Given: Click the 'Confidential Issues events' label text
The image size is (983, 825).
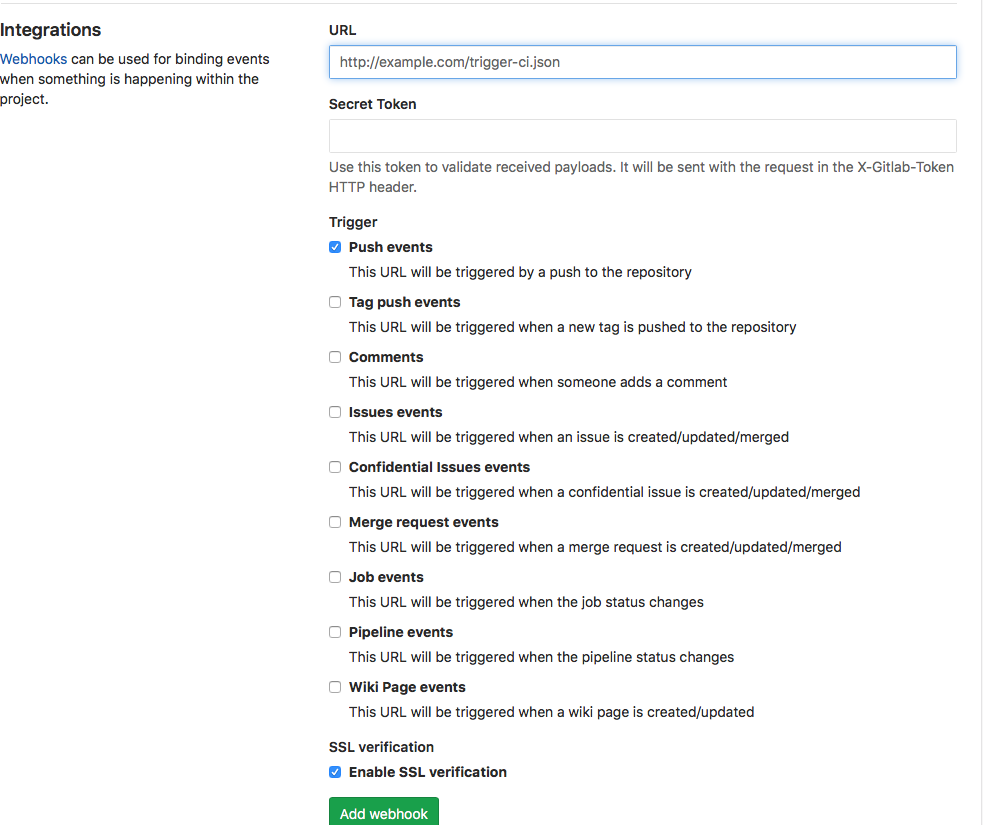Looking at the screenshot, I should tap(439, 467).
